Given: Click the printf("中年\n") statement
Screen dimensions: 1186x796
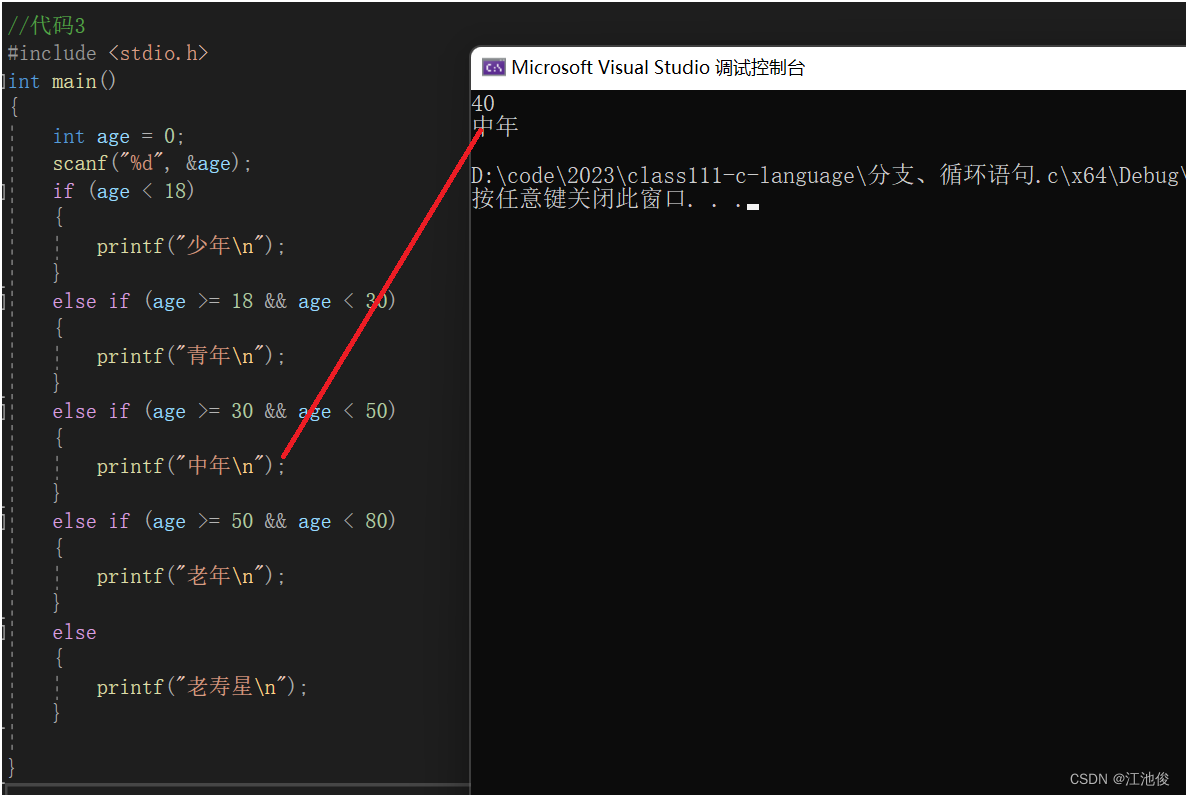Looking at the screenshot, I should click(191, 466).
